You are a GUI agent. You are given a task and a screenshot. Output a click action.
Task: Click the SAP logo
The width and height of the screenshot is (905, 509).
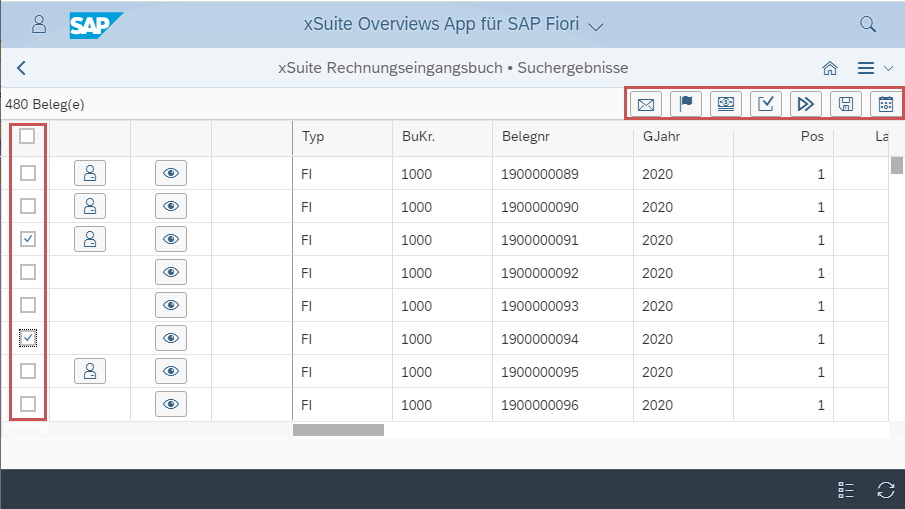tap(96, 25)
